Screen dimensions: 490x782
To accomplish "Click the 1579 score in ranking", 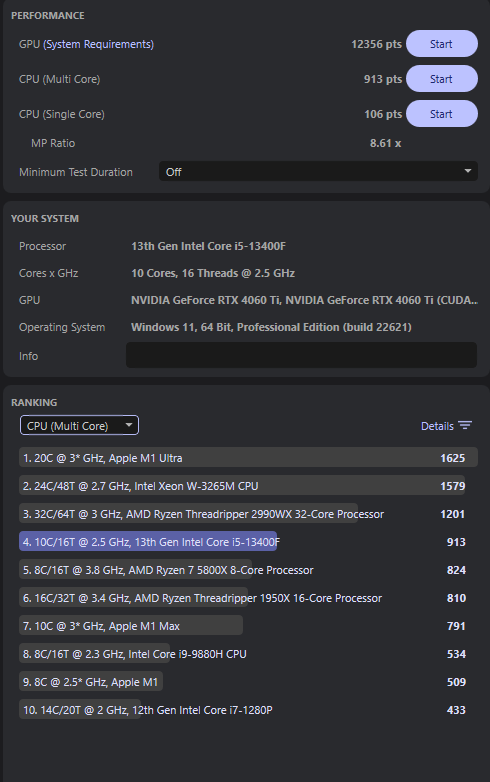I will 453,486.
